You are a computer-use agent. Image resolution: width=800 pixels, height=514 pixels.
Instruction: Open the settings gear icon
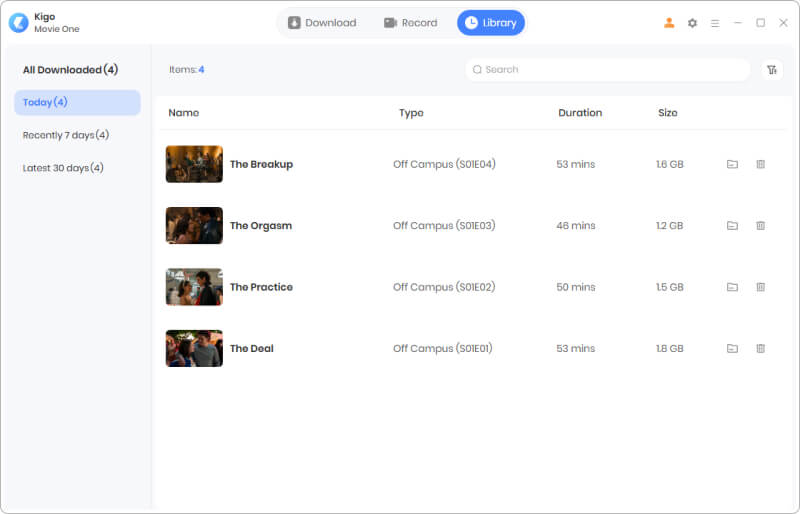pyautogui.click(x=692, y=23)
